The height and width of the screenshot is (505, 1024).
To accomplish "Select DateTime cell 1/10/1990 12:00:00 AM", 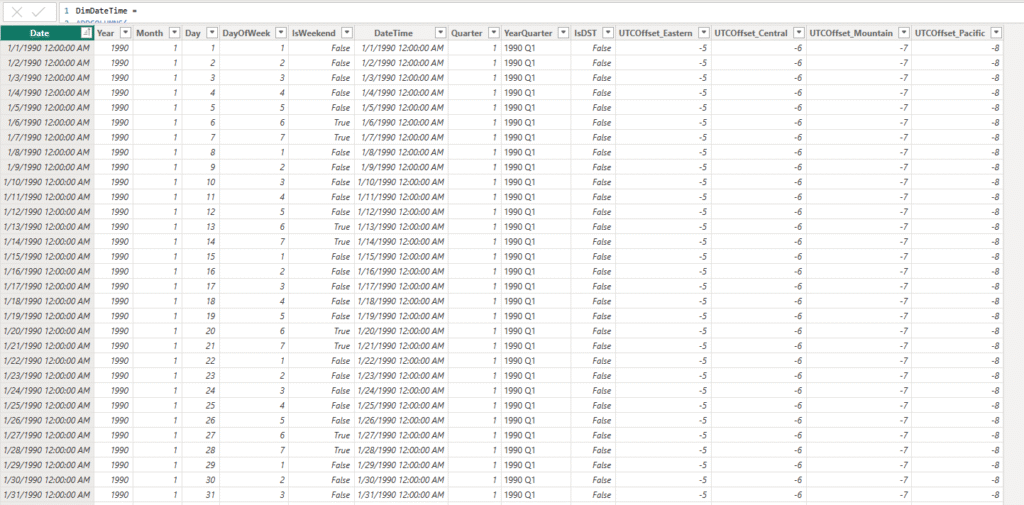I will pyautogui.click(x=401, y=182).
